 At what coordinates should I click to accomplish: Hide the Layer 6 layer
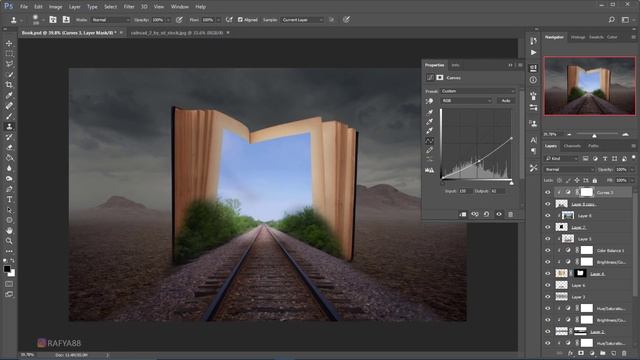coord(548,285)
